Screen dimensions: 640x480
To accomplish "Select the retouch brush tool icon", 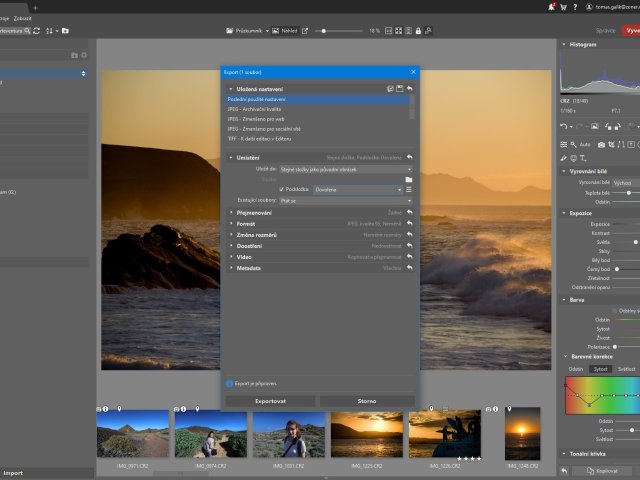I will (x=564, y=158).
